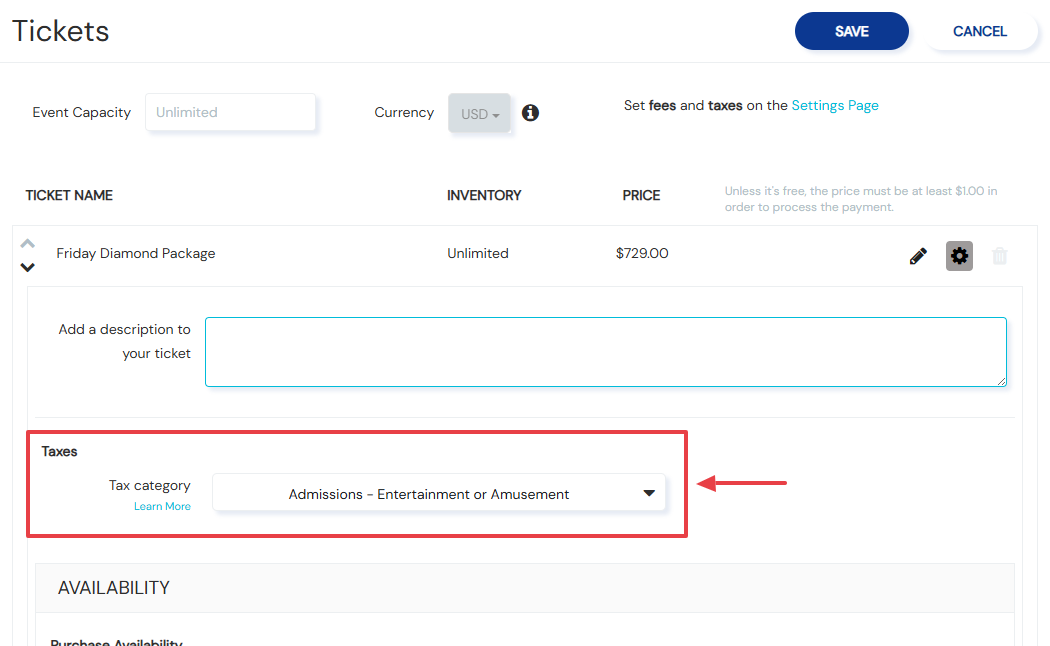Viewport: 1050px width, 646px height.
Task: Click the Friday Diamond Package ticket name
Action: click(x=136, y=253)
